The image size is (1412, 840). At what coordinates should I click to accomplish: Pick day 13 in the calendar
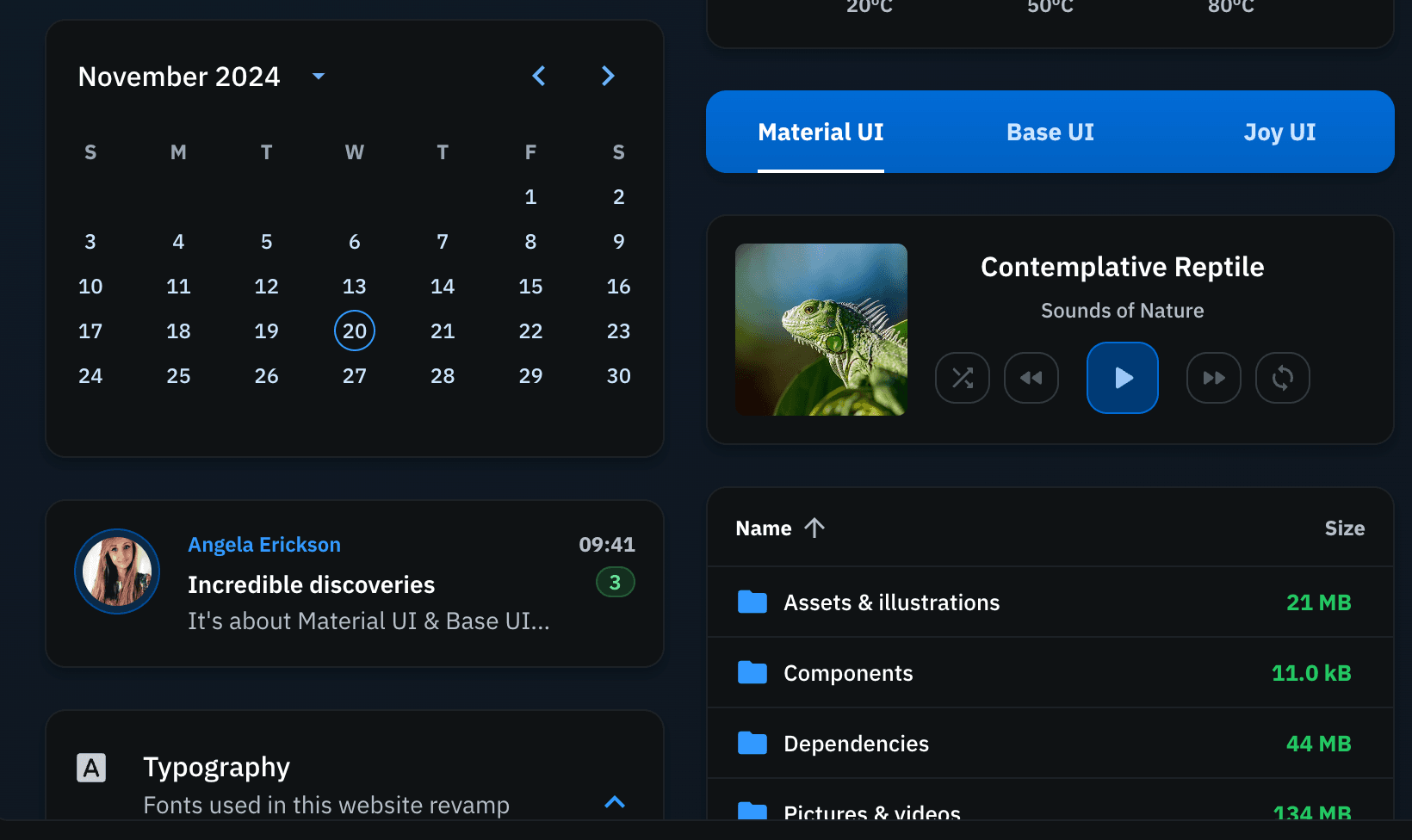355,286
